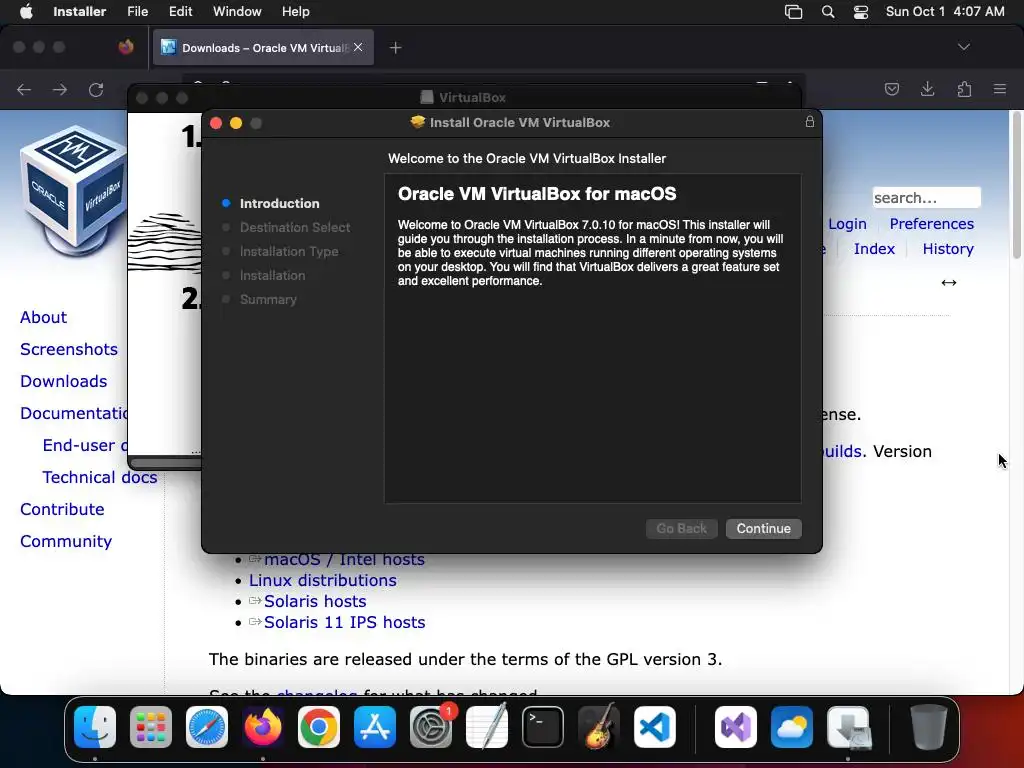Click the Stage Manager windows icon in the menu bar
The width and height of the screenshot is (1024, 768).
pyautogui.click(x=793, y=12)
